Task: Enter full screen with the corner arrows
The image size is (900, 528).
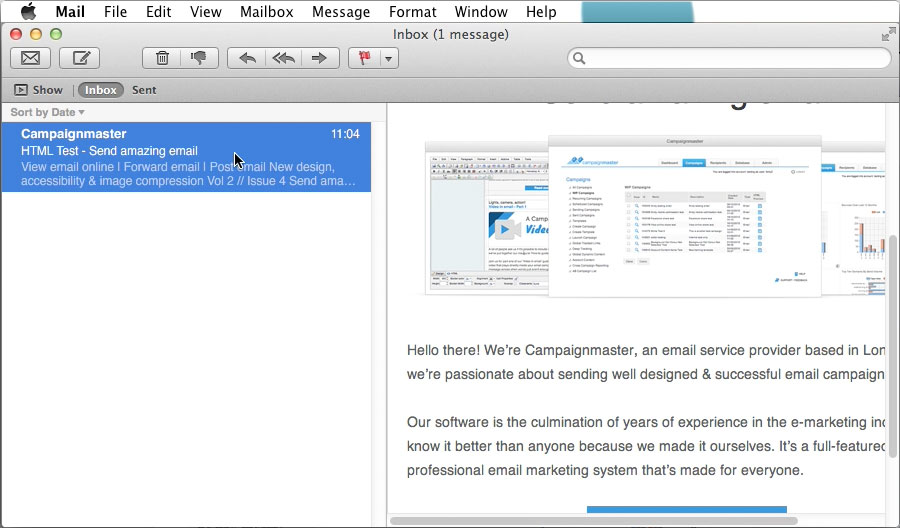Action: point(889,34)
